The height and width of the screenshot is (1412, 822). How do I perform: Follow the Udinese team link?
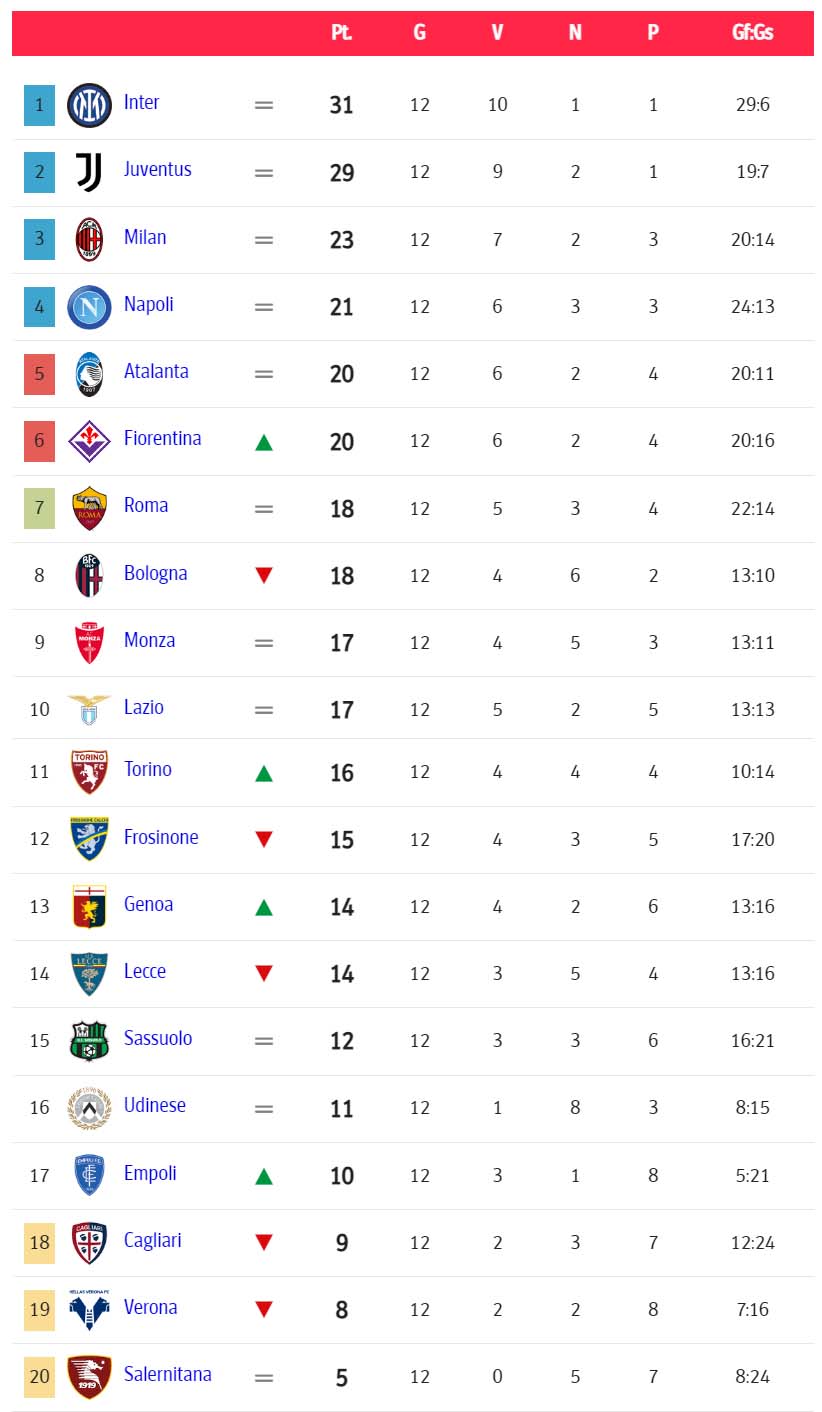(155, 1105)
